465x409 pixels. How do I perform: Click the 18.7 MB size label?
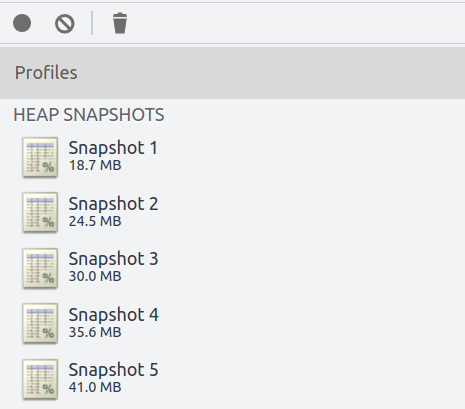(x=95, y=165)
